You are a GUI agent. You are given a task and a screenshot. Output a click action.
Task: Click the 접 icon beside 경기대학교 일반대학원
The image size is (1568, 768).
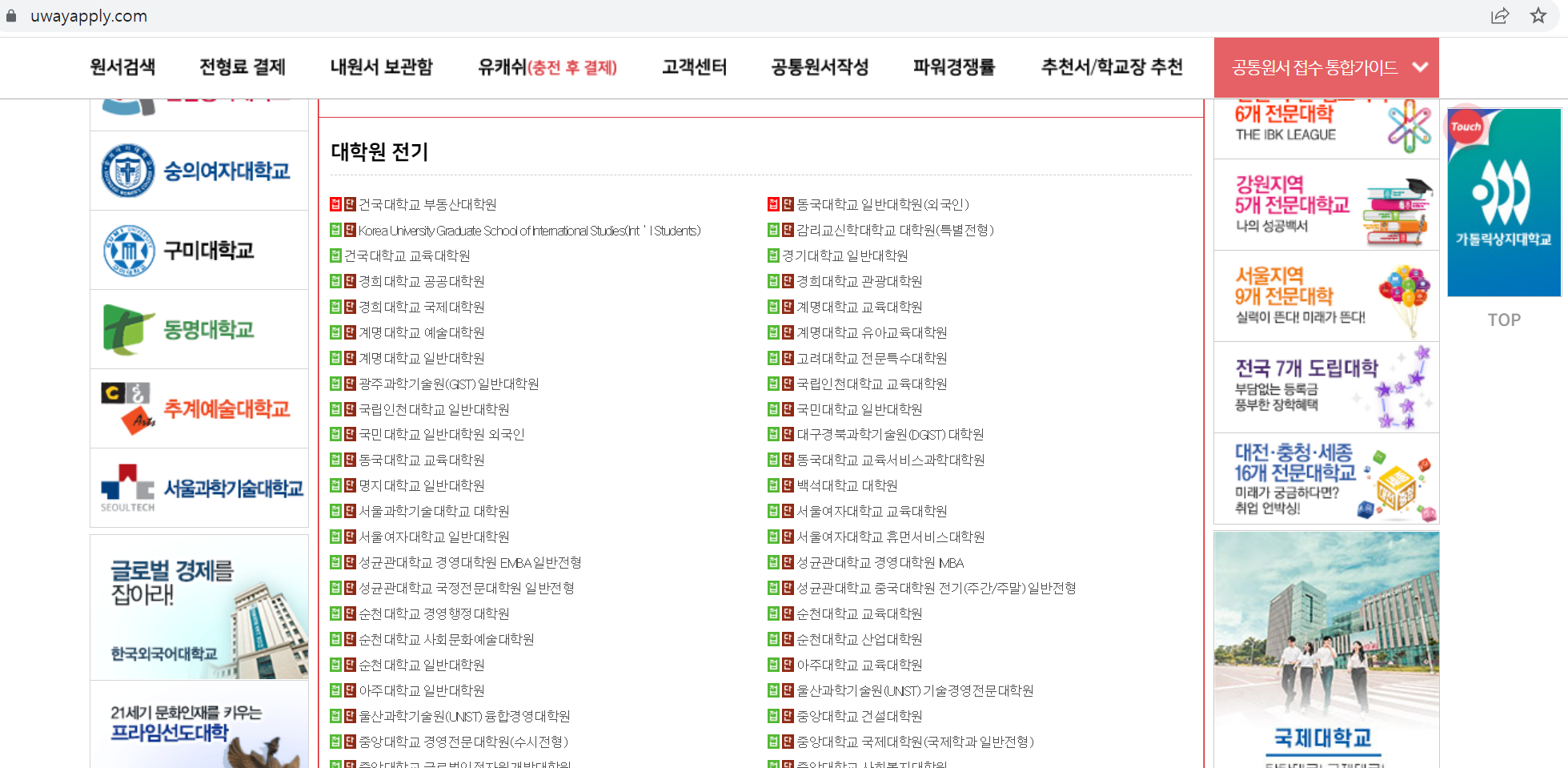774,255
